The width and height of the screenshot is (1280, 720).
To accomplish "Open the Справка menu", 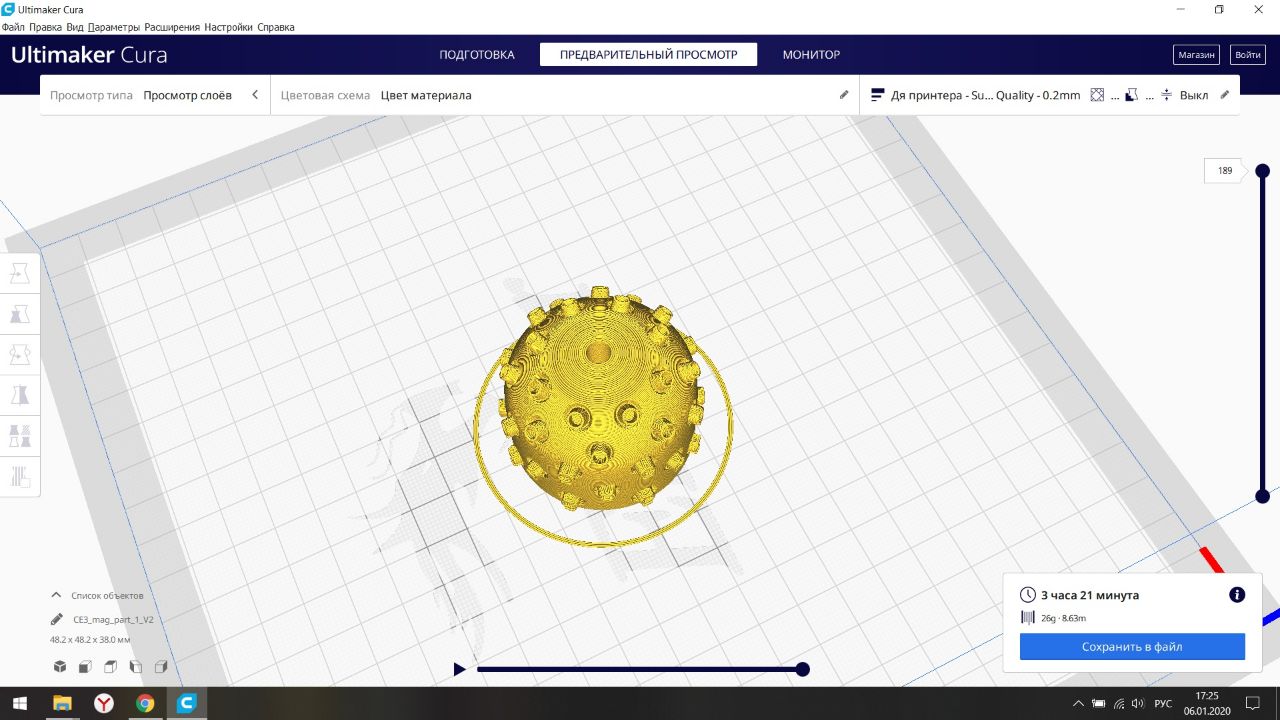I will pos(276,27).
